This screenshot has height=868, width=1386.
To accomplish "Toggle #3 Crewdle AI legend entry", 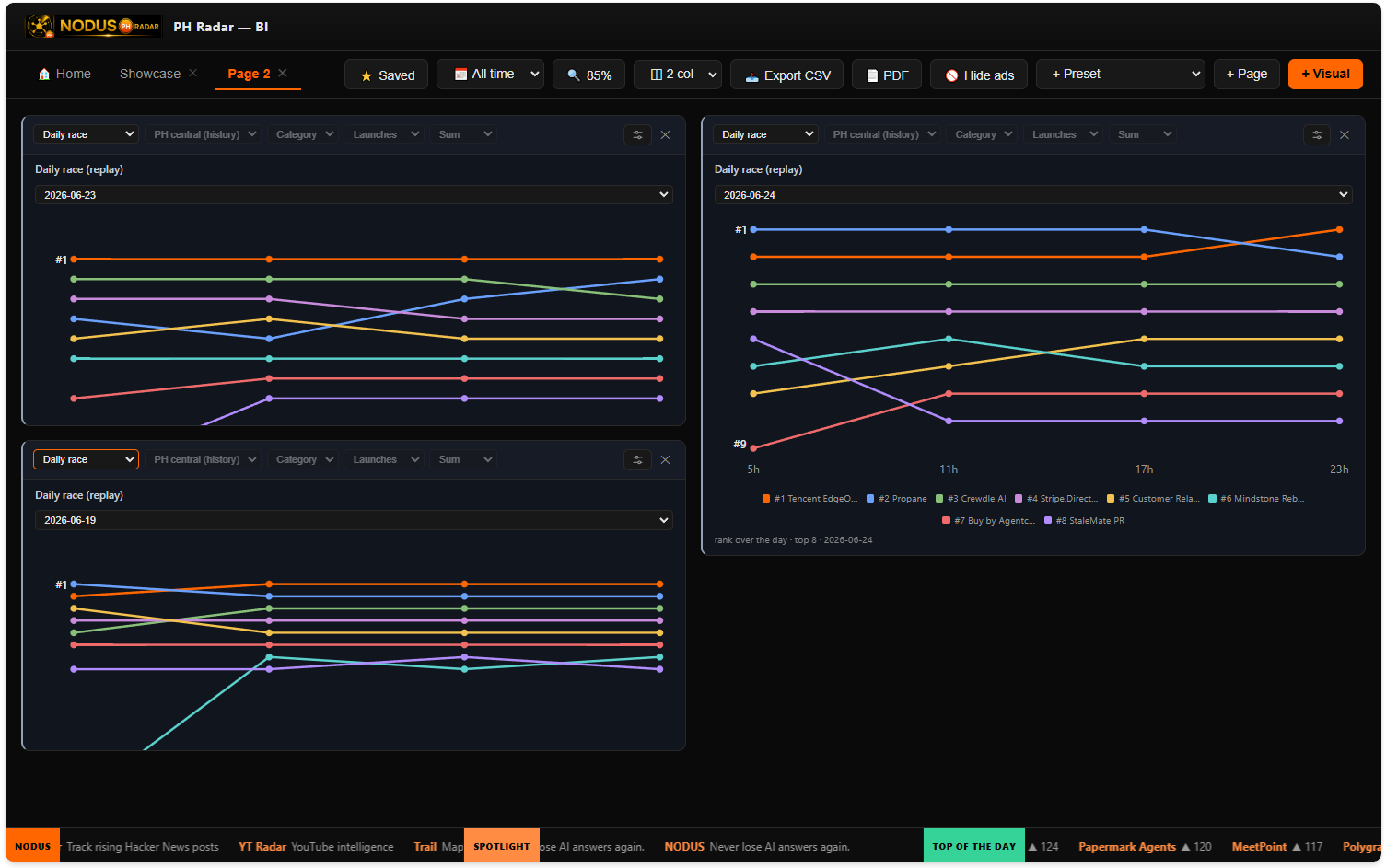I will click(971, 499).
